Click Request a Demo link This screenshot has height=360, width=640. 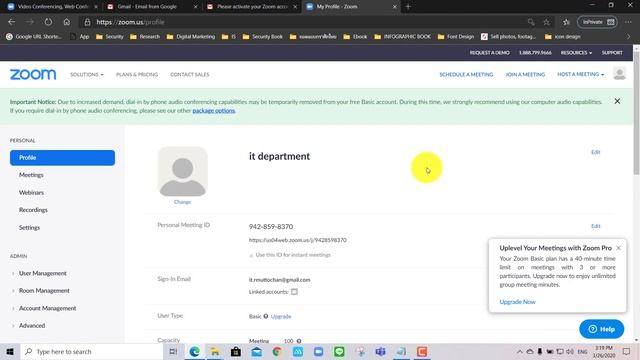(489, 53)
